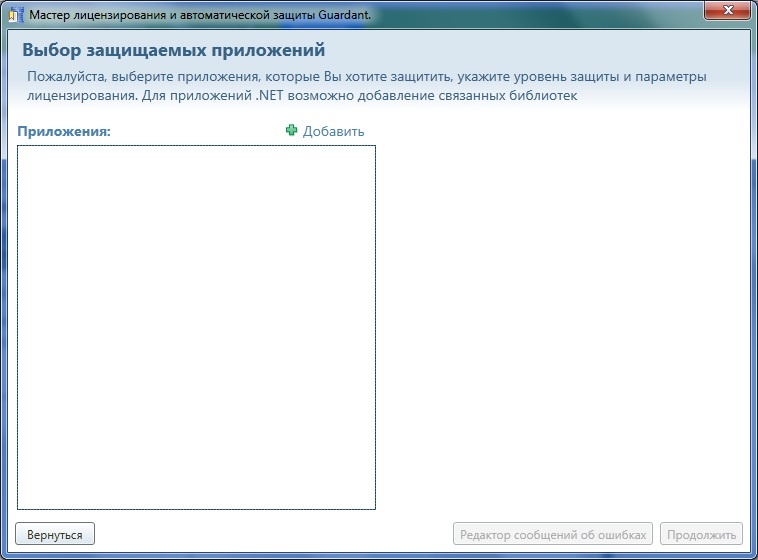Click the Вернуться button
Image resolution: width=758 pixels, height=560 pixels.
[56, 534]
